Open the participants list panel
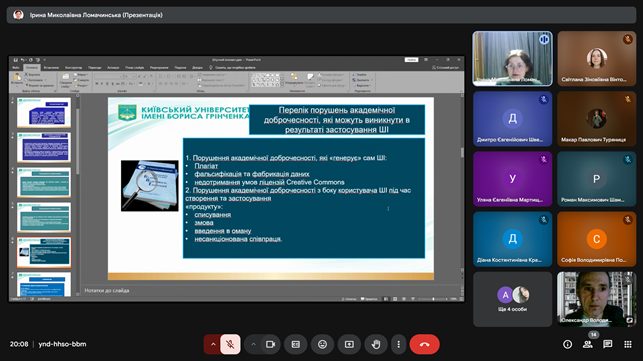Image resolution: width=643 pixels, height=361 pixels. (588, 344)
